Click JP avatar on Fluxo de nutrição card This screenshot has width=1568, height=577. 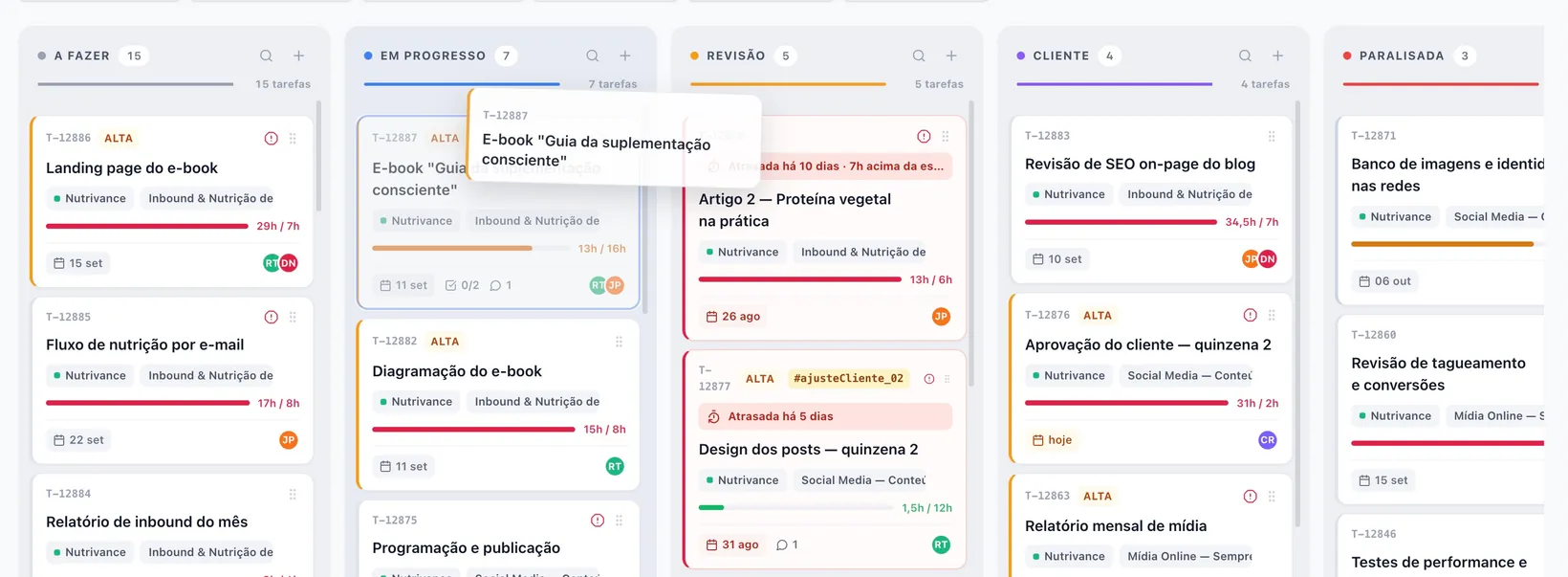pos(289,440)
